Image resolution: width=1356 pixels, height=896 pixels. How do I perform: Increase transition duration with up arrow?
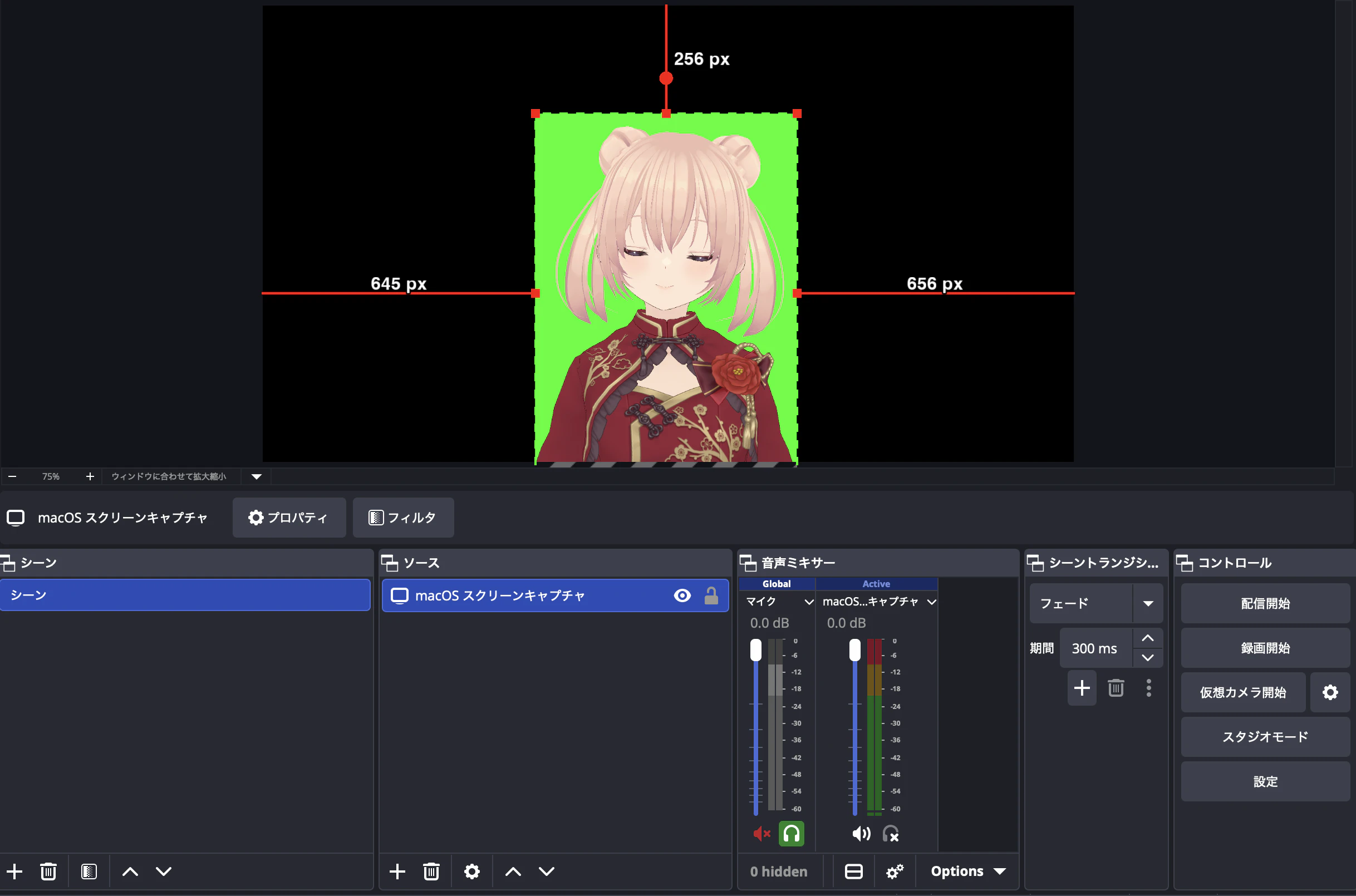1147,638
